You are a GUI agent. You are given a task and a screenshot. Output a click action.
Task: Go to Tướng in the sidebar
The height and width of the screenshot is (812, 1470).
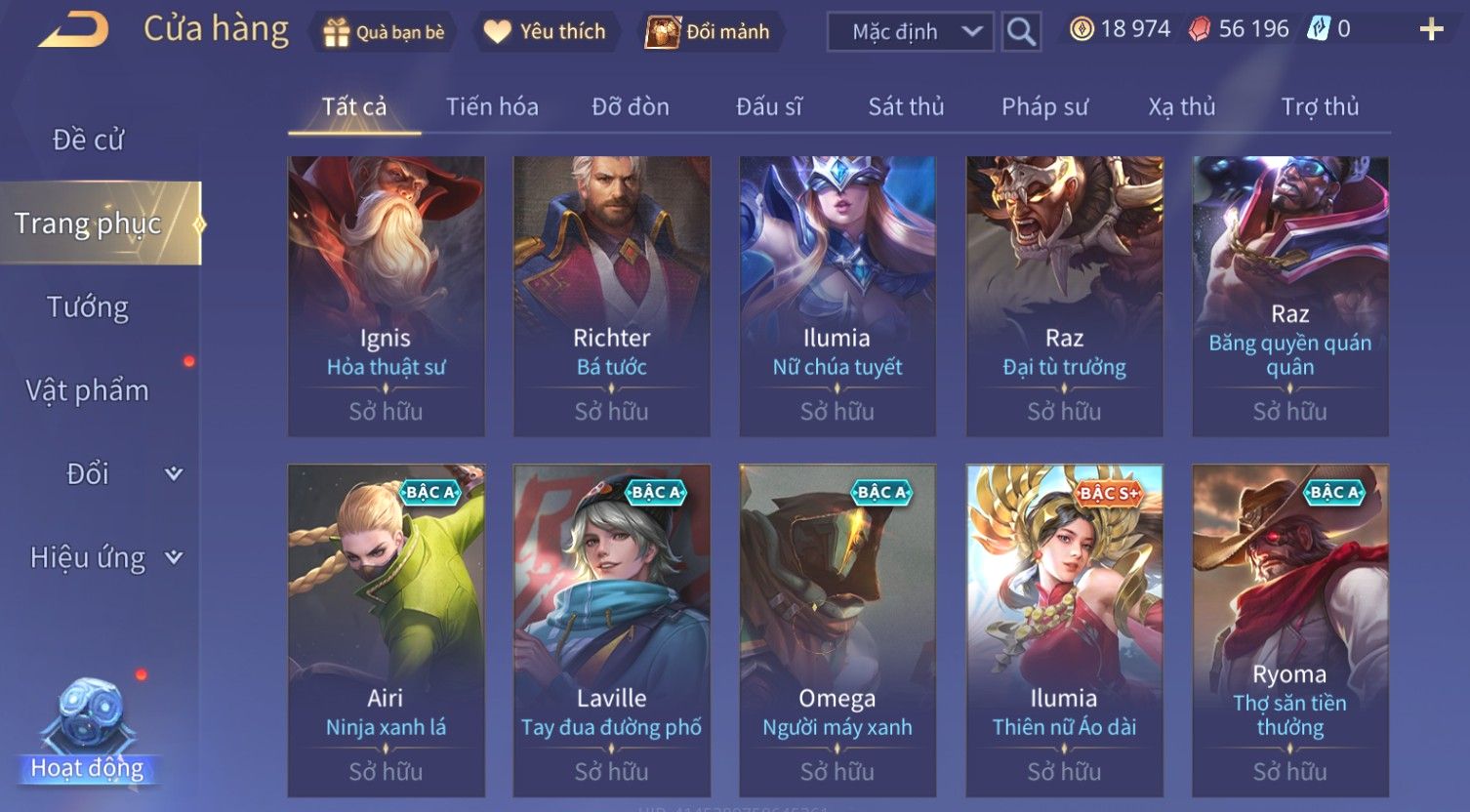(88, 307)
